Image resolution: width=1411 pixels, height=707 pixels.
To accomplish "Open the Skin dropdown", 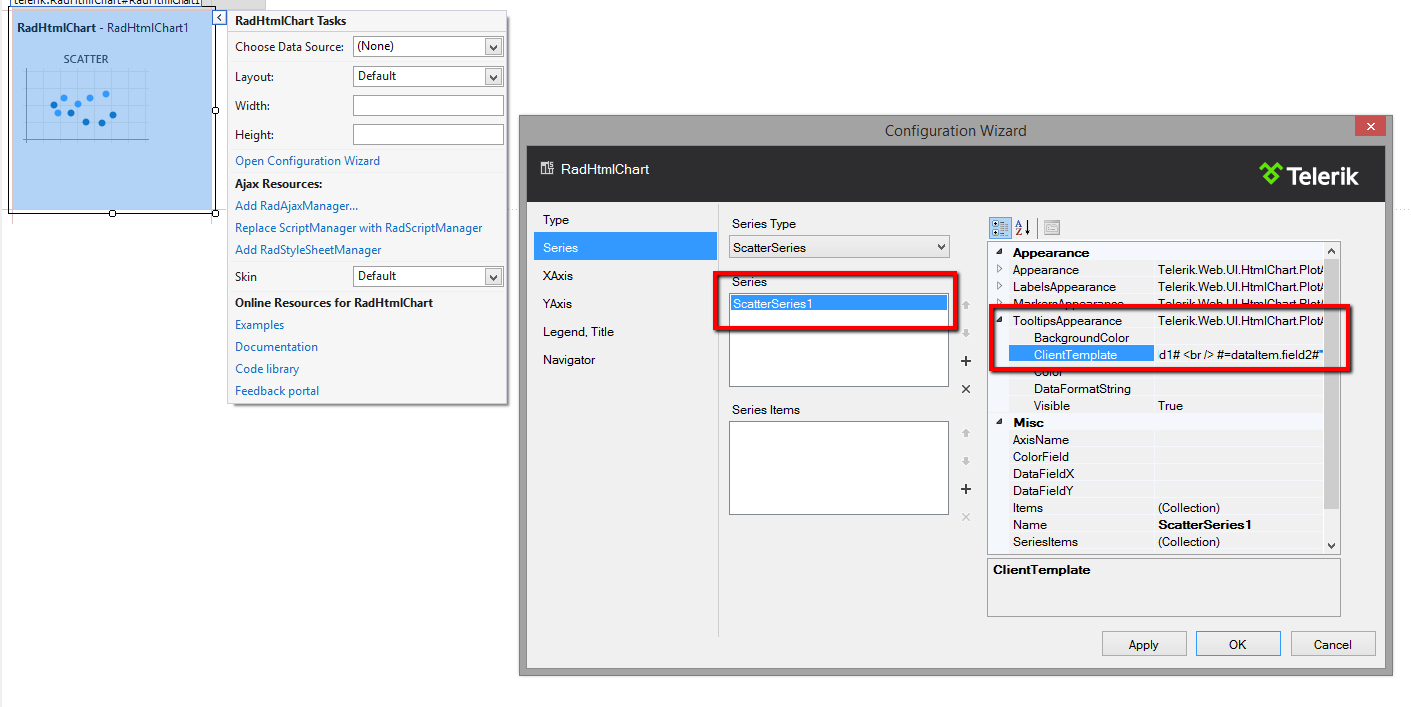I will tap(493, 277).
